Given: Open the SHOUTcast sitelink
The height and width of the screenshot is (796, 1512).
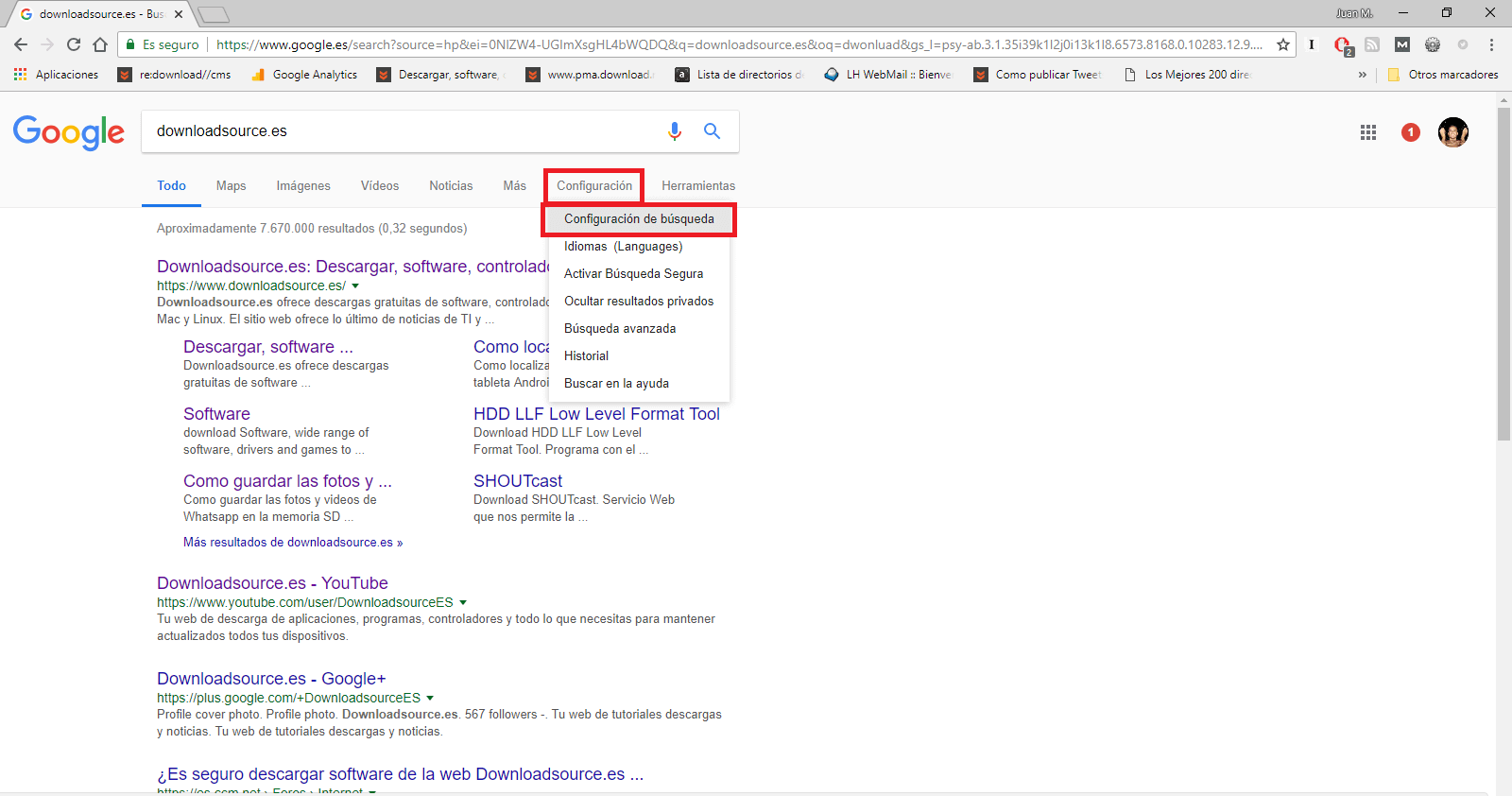Looking at the screenshot, I should (518, 481).
